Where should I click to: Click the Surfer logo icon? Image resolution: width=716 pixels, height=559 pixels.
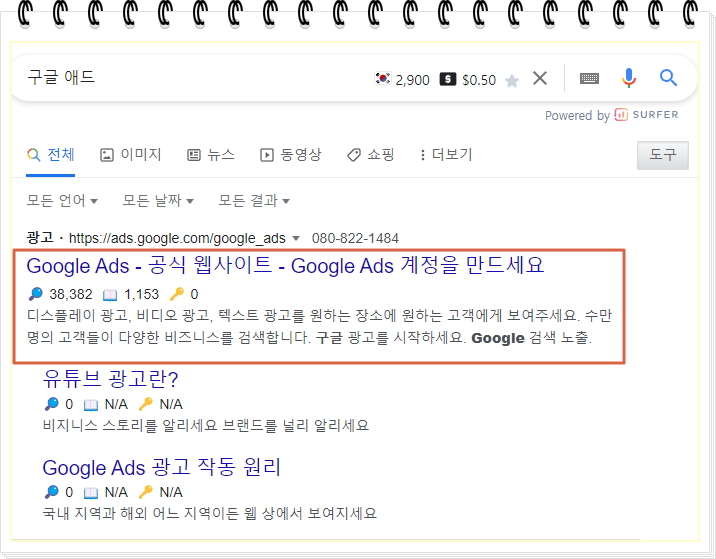click(621, 115)
